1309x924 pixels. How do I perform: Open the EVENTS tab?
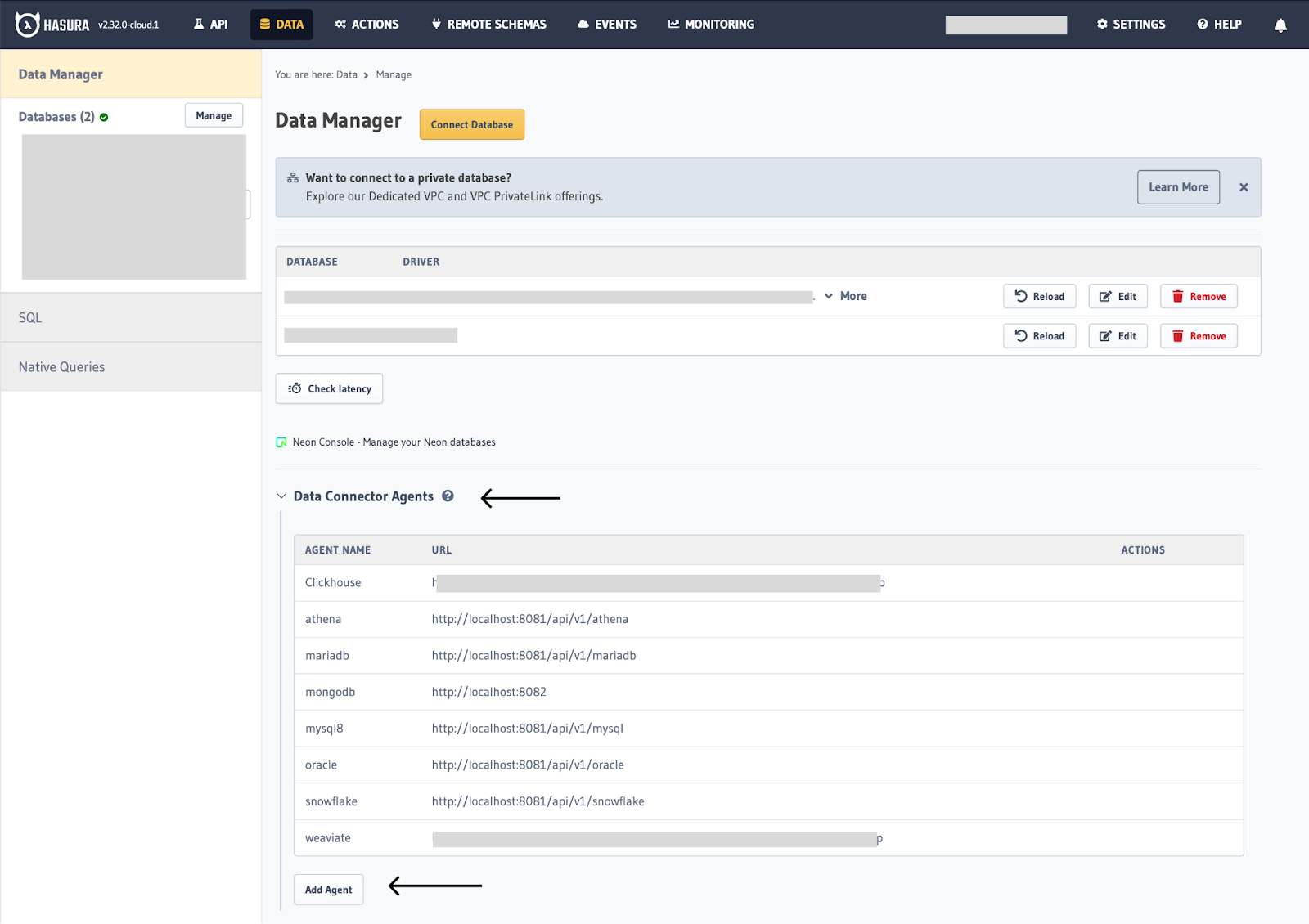coord(607,25)
